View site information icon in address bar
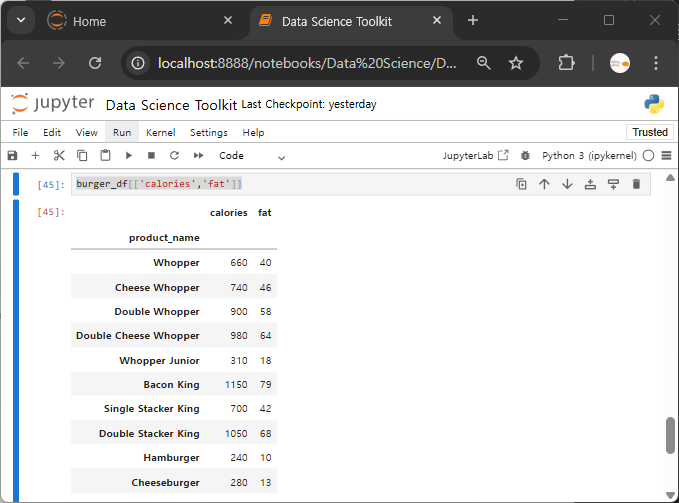Screen dimensions: 679x503 [x=138, y=63]
